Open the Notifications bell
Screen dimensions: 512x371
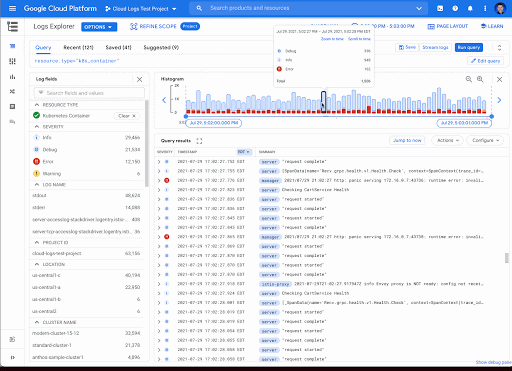pos(470,8)
